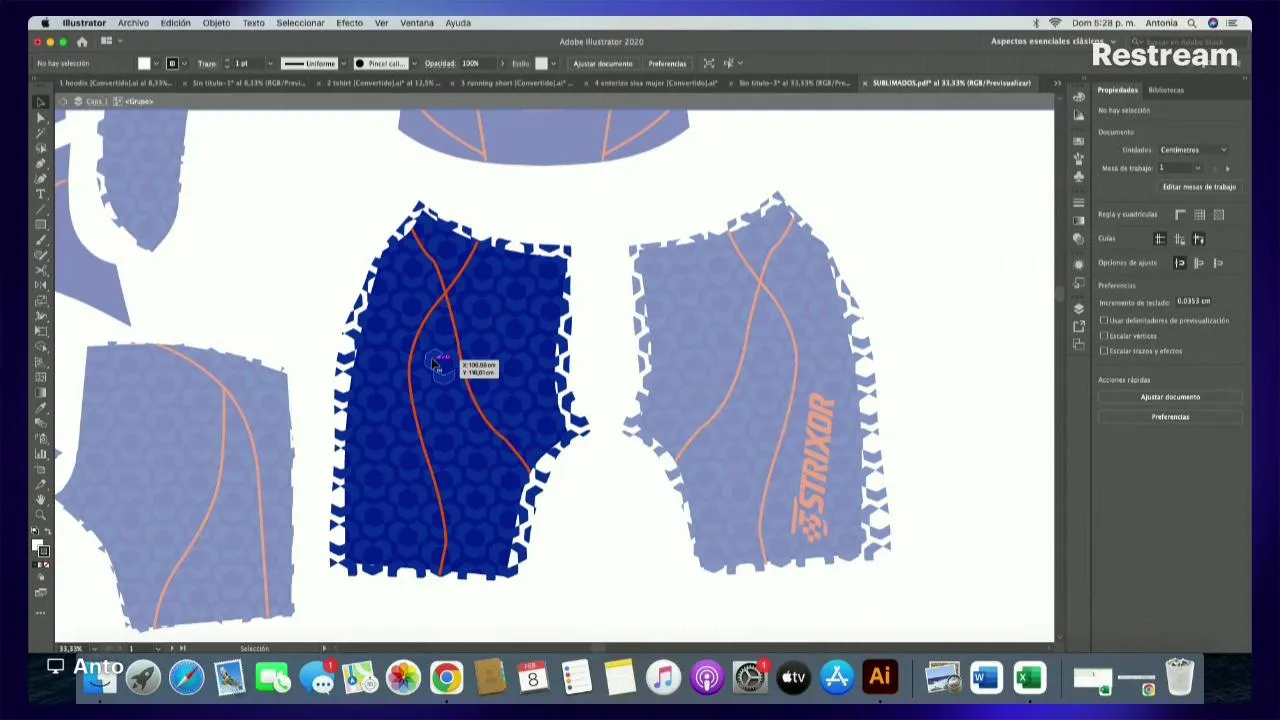Open the Stroke panel icon in dock
1280x720 pixels.
click(x=1079, y=203)
